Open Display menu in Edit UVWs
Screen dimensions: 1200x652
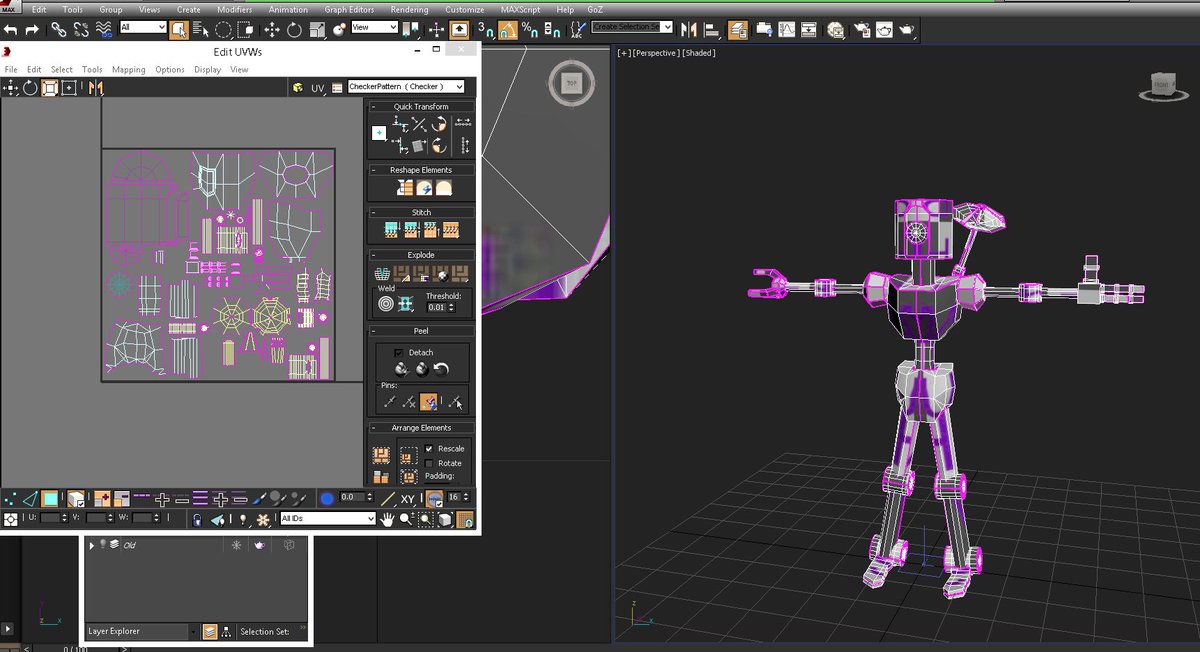tap(207, 70)
